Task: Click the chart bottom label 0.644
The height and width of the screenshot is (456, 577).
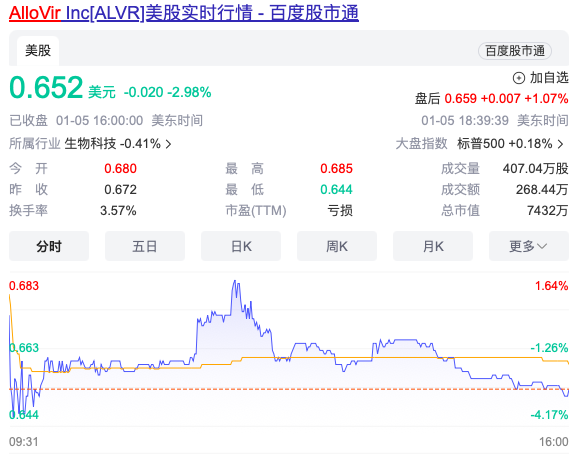Action: pos(24,415)
